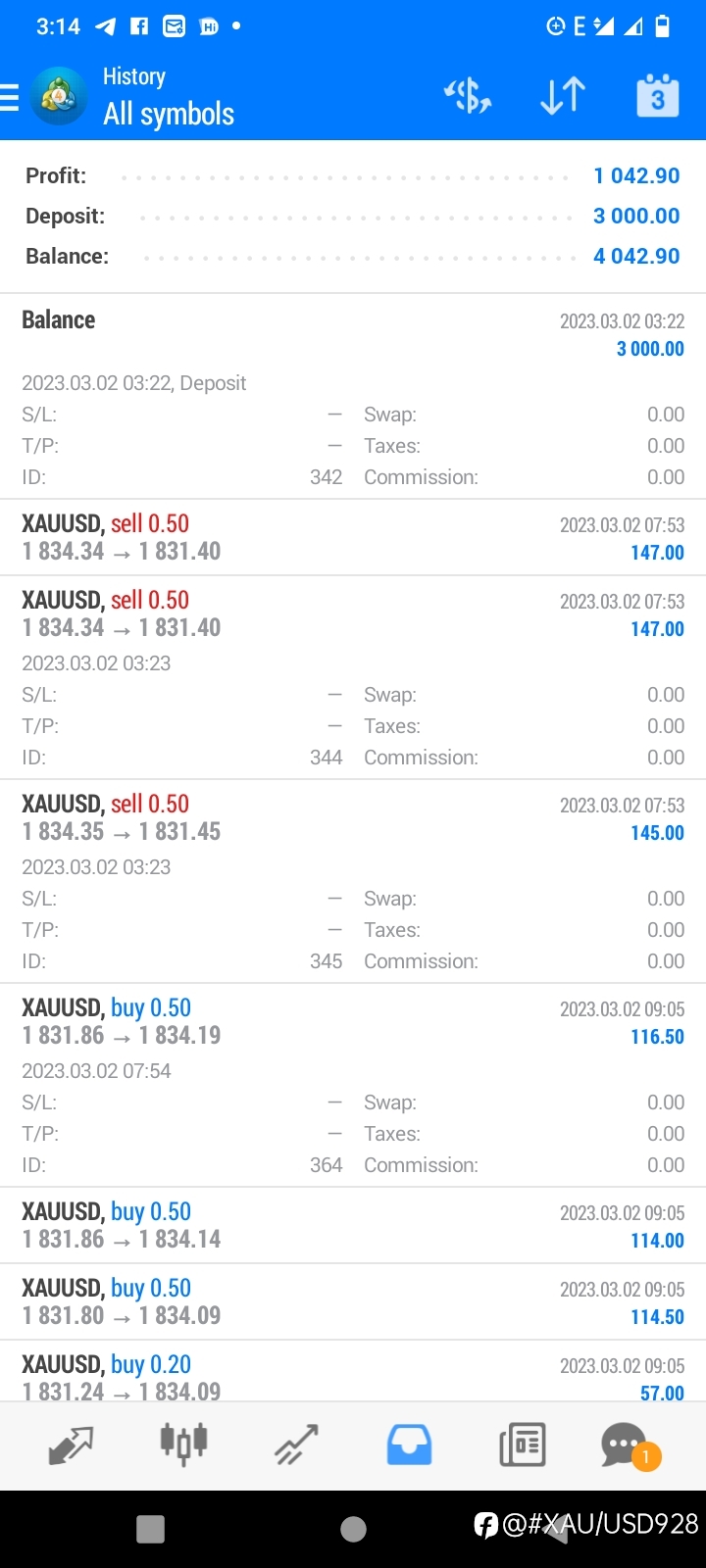Tap the currency symbol filter icon
This screenshot has width=706, height=1568.
coord(468,96)
